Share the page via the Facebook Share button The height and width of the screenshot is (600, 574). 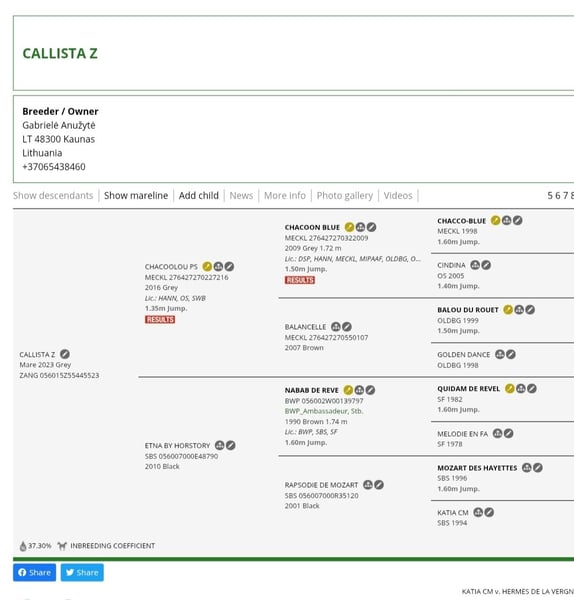point(34,572)
